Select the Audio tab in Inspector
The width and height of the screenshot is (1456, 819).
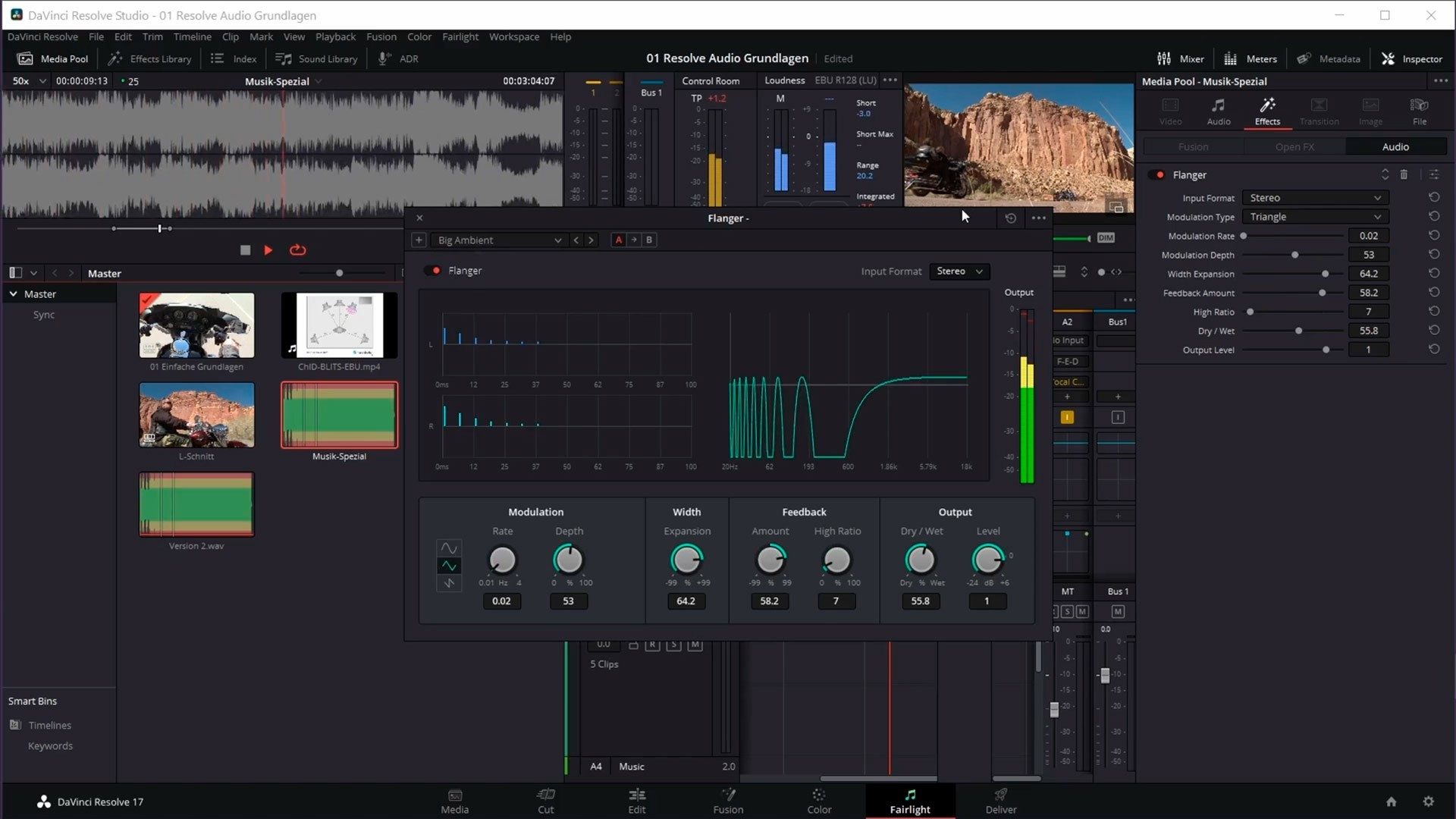(1218, 111)
